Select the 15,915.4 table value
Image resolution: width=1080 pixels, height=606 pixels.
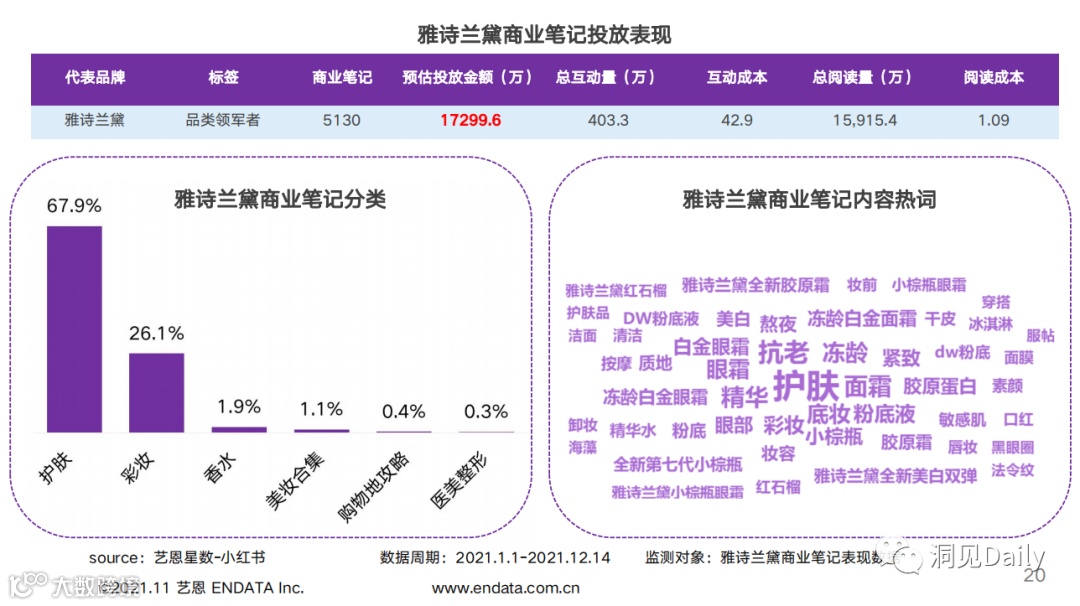[865, 120]
